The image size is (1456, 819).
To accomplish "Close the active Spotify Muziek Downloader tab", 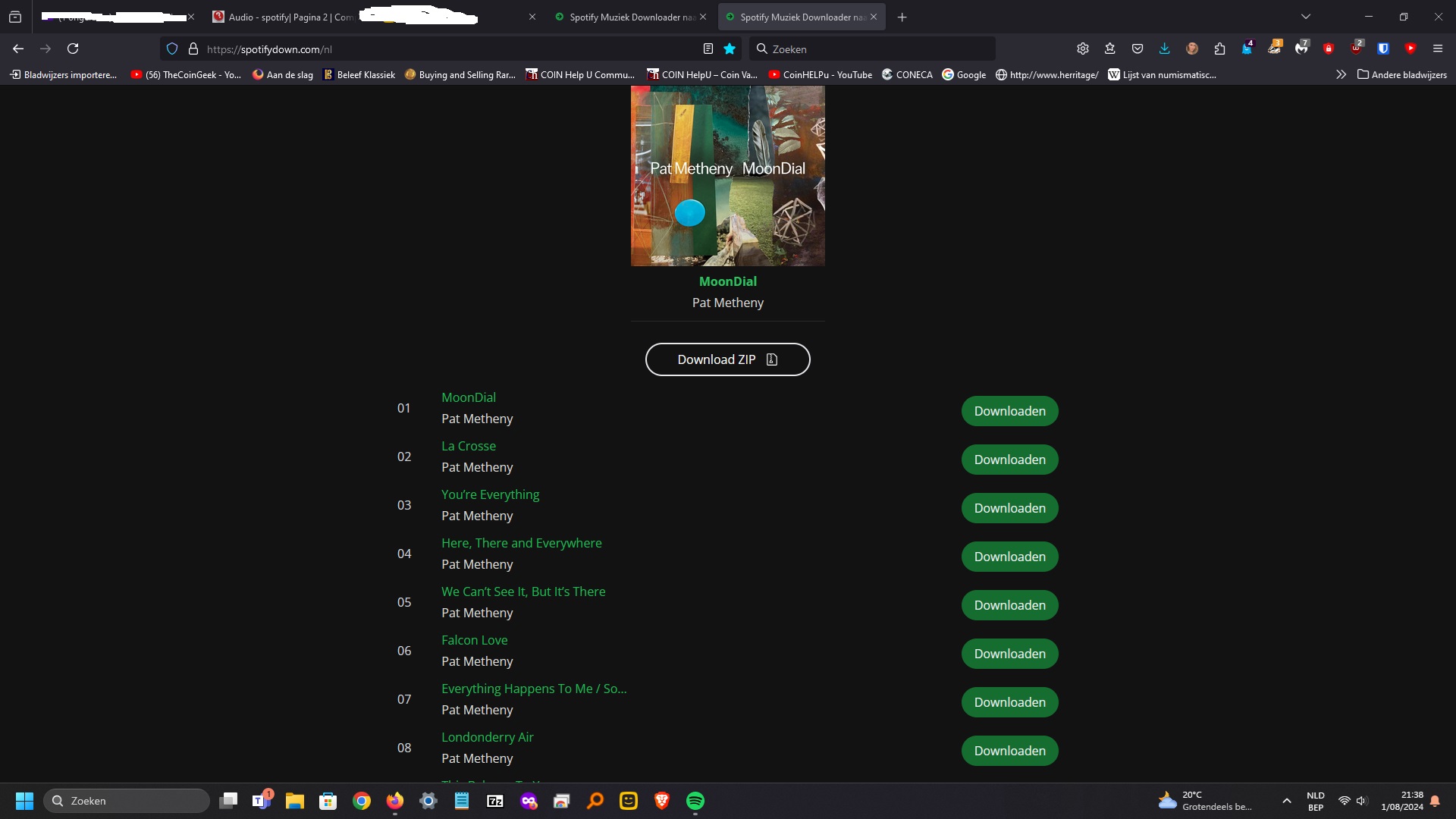I will click(874, 17).
